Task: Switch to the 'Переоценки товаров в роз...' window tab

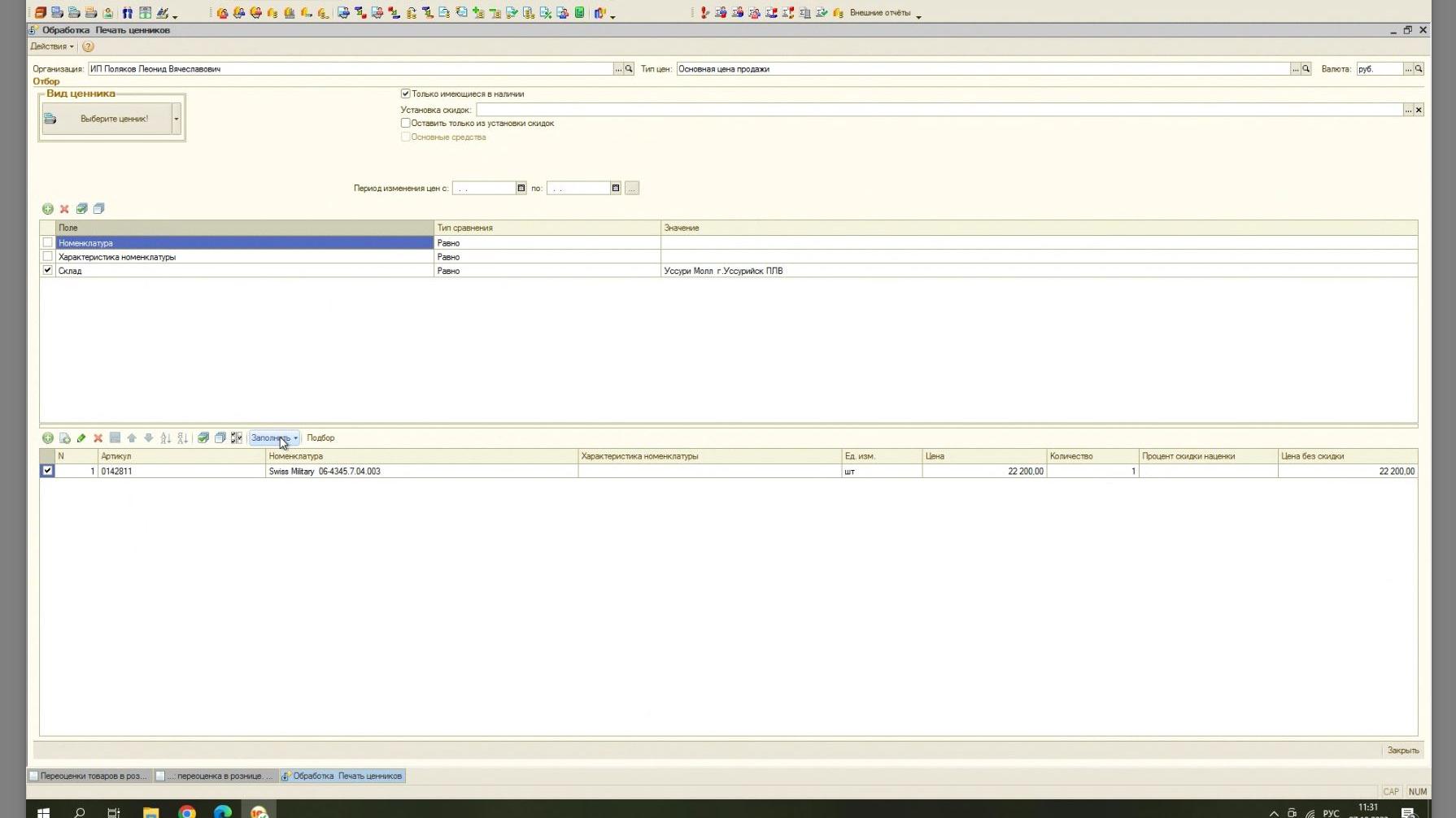Action: (x=89, y=777)
